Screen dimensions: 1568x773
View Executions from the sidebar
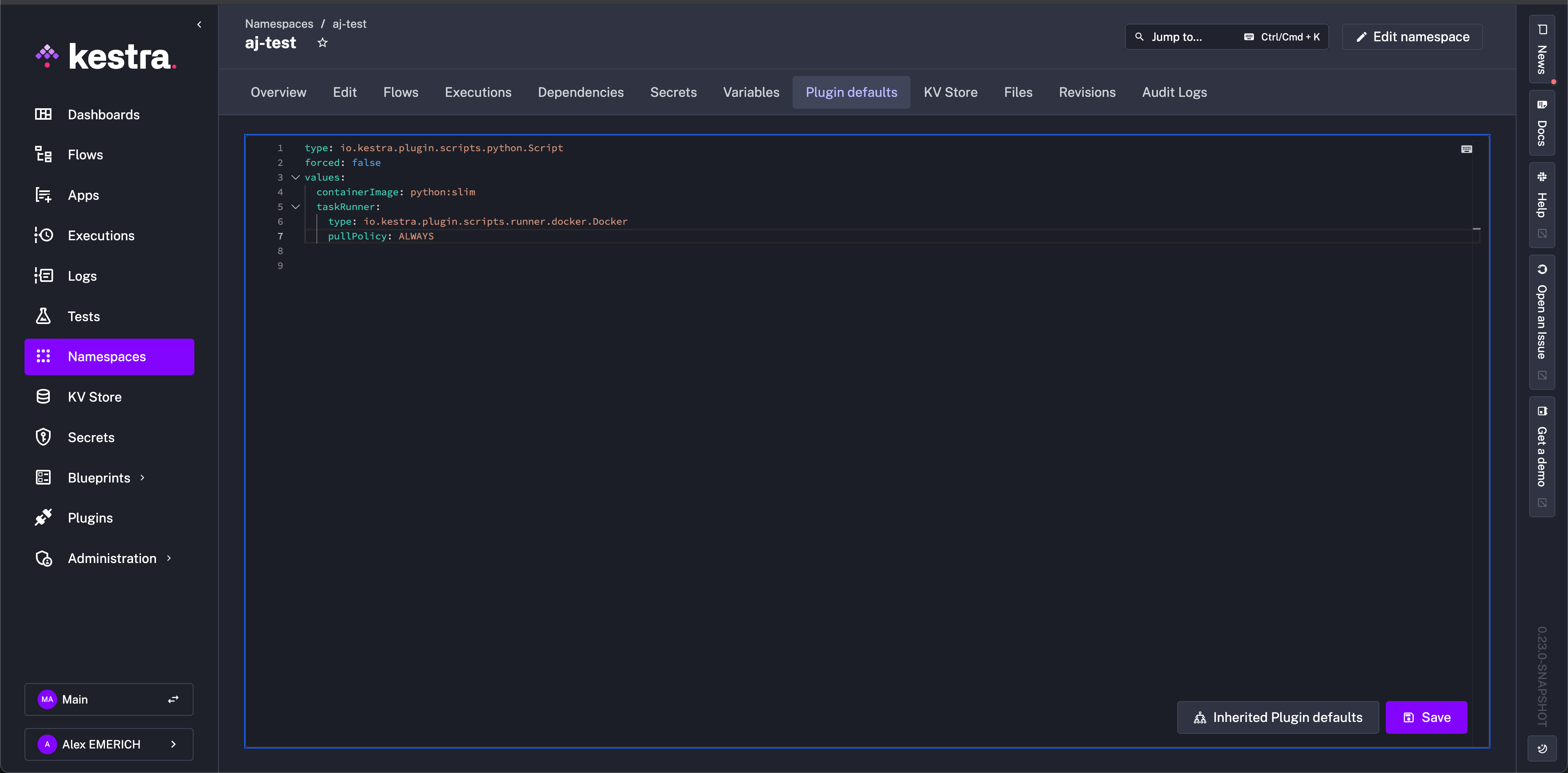point(101,235)
